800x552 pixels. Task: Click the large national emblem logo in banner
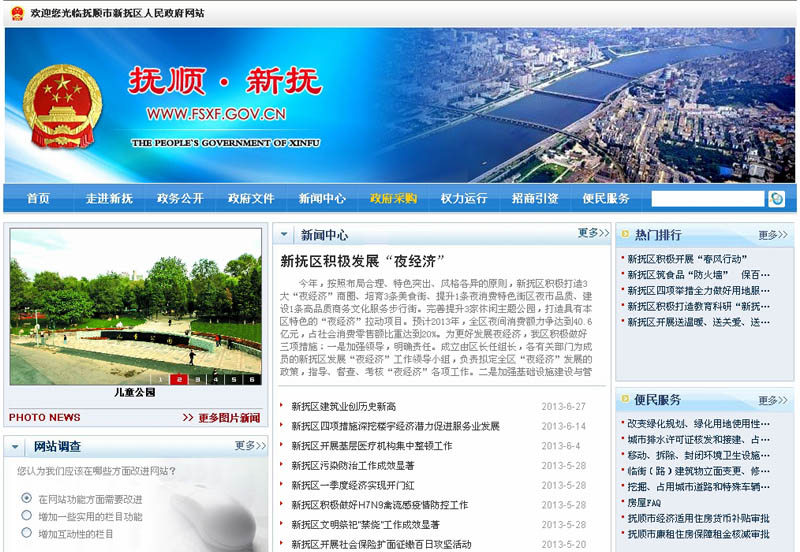click(61, 105)
